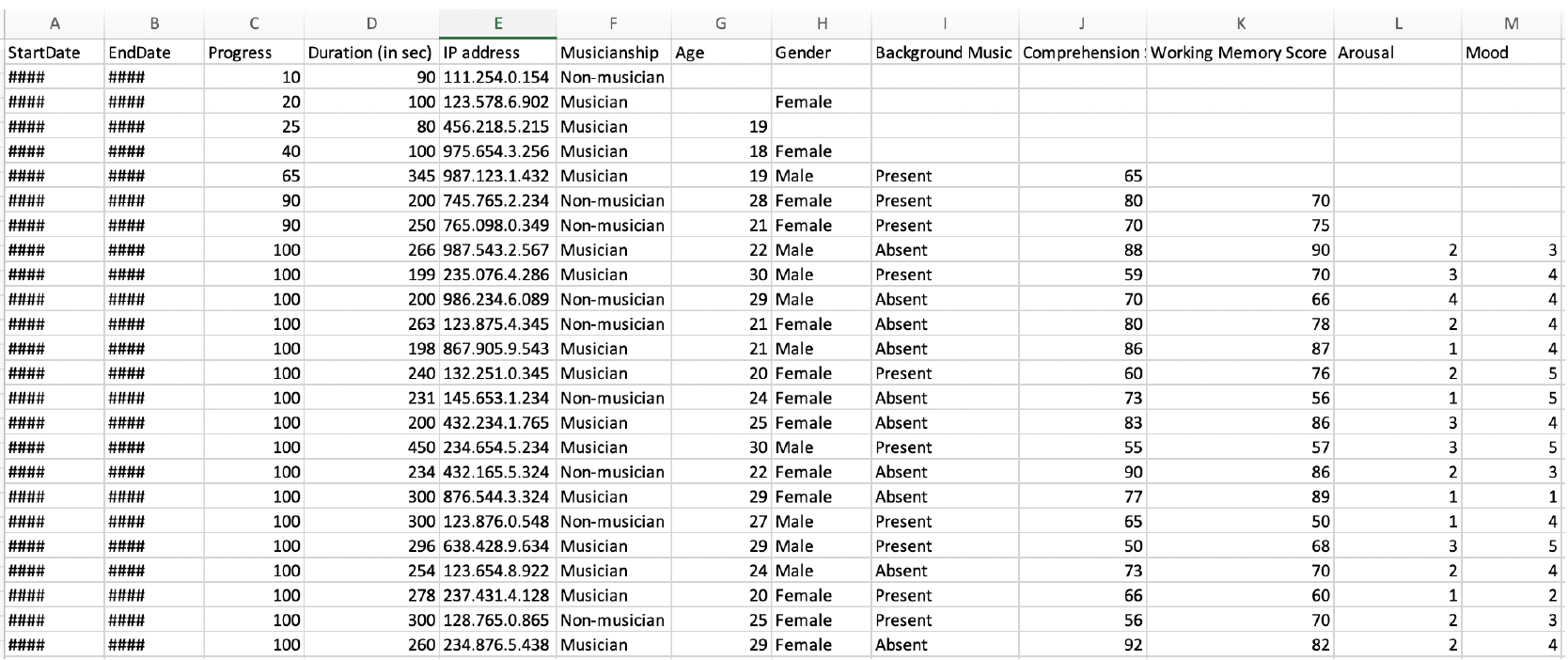1568x660 pixels.
Task: Select IP cell 876.544.3.324
Action: coord(498,496)
